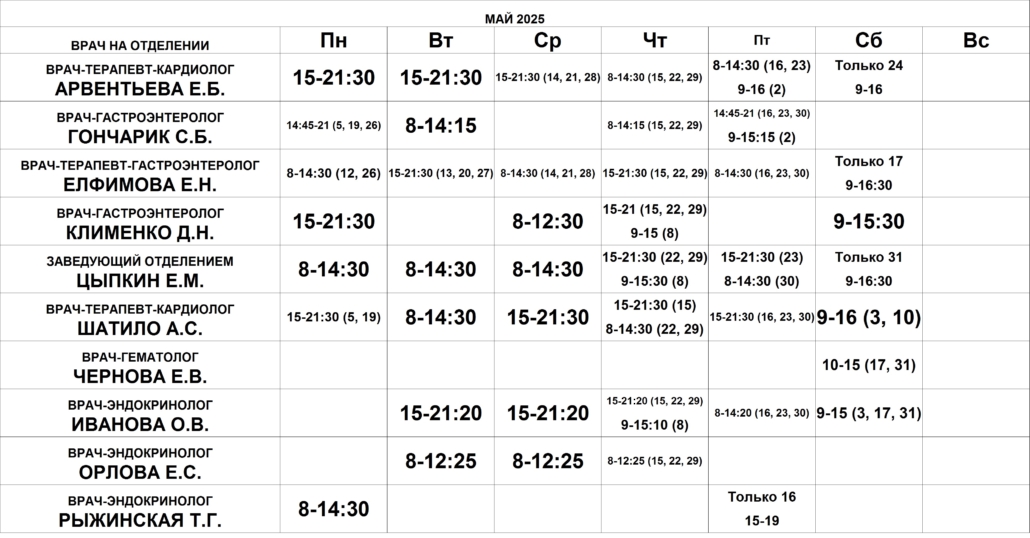Viewport: 1030px width, 538px height.
Task: Select ГОНЧАРИК Monday cell 14:45-21 (5, 19, 26)
Action: point(334,125)
